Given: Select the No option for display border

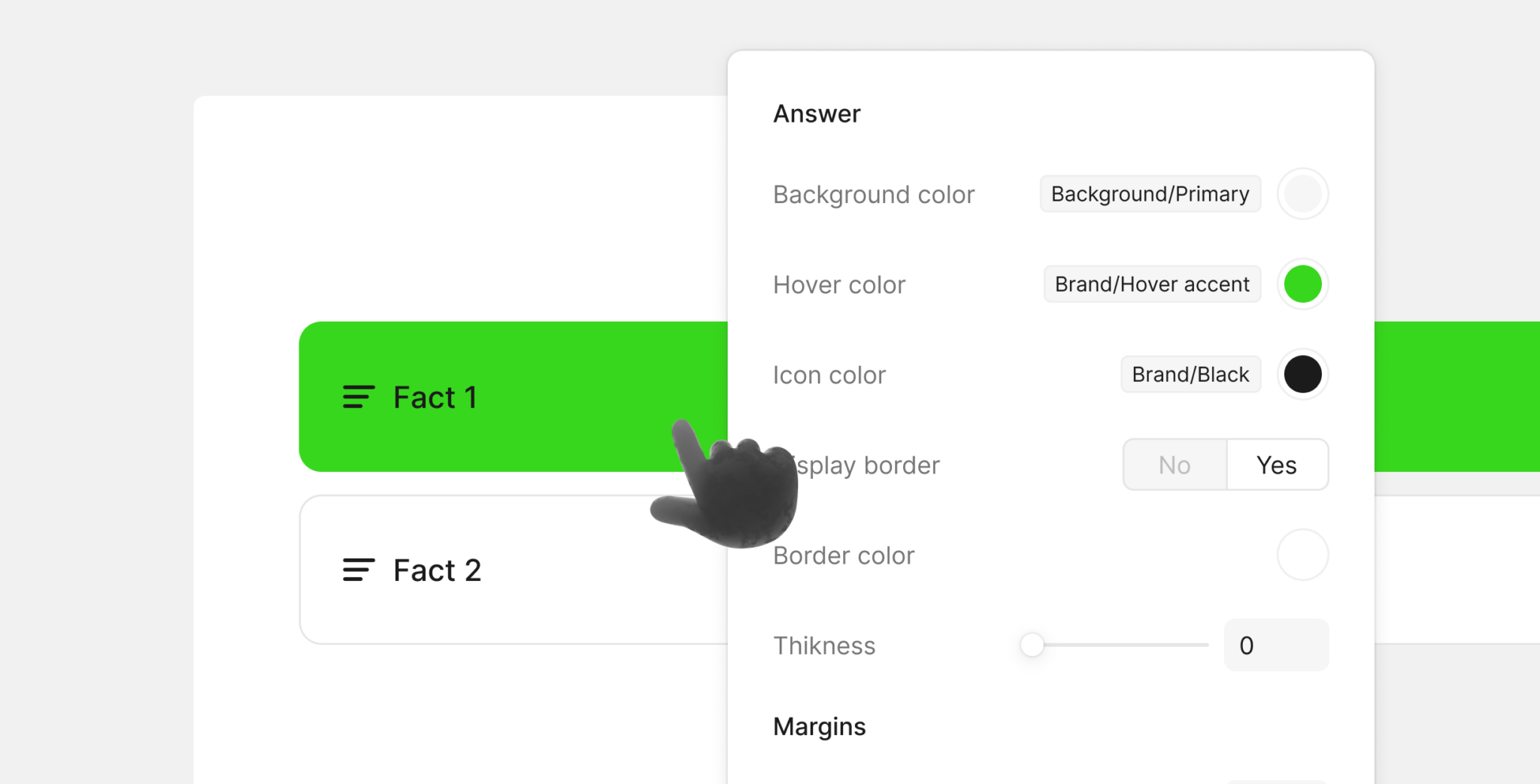Looking at the screenshot, I should 1175,465.
